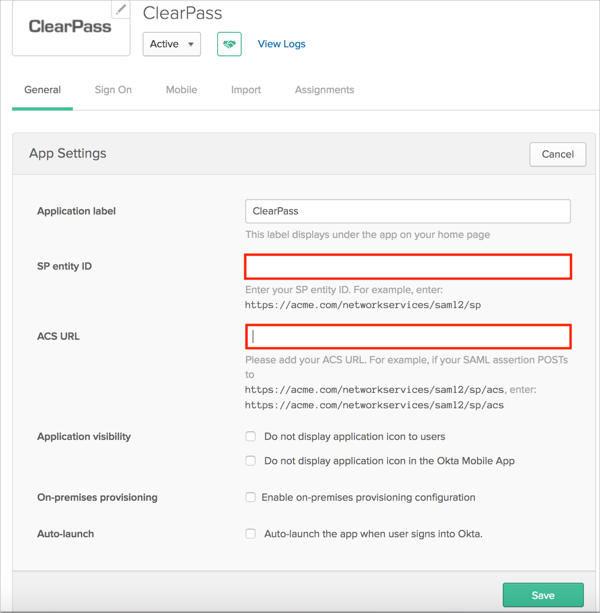Go to the Import tab
The image size is (600, 613).
pyautogui.click(x=246, y=90)
